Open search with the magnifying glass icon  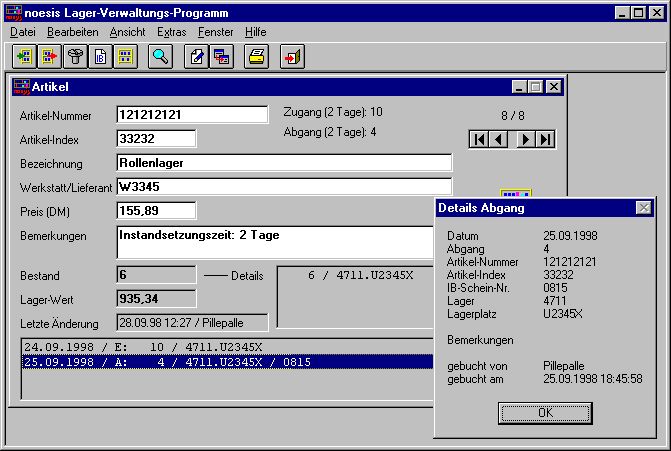click(x=160, y=56)
